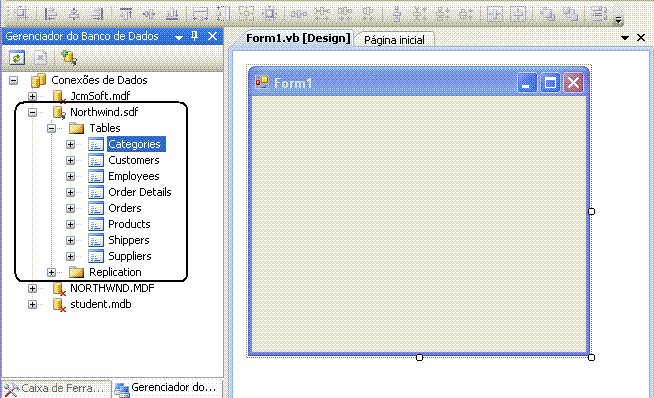Image resolution: width=654 pixels, height=398 pixels.
Task: Click the right-side resize handle of Form1
Action: [x=591, y=212]
